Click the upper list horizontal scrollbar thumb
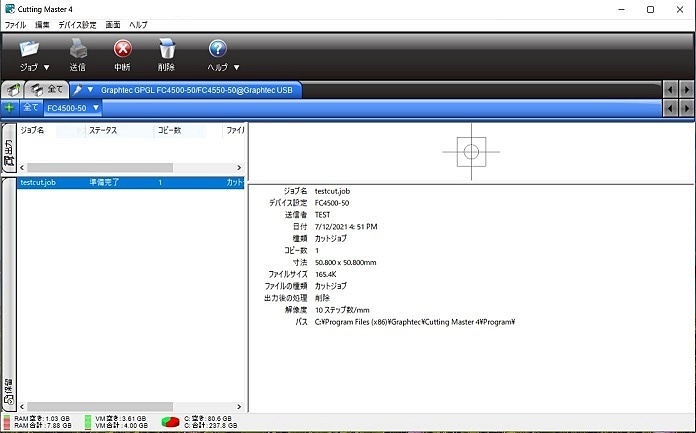 [x=100, y=167]
